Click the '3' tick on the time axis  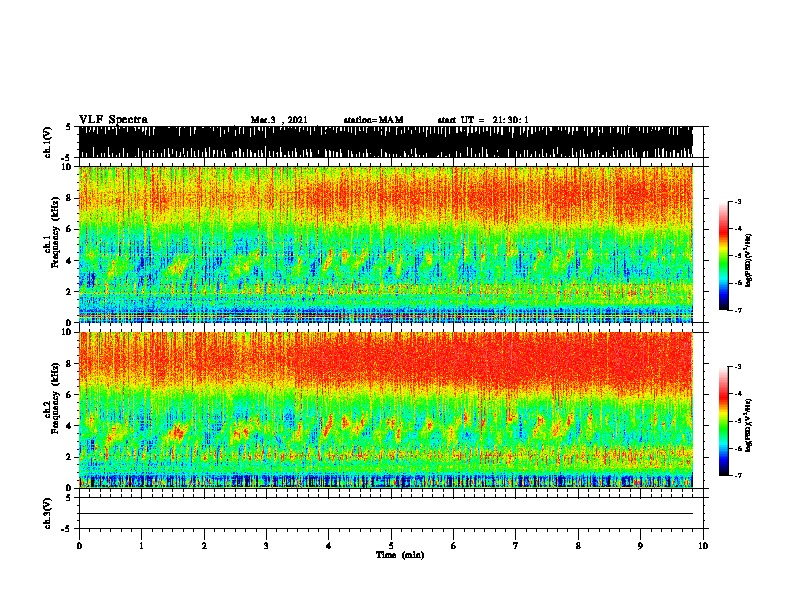coord(266,546)
